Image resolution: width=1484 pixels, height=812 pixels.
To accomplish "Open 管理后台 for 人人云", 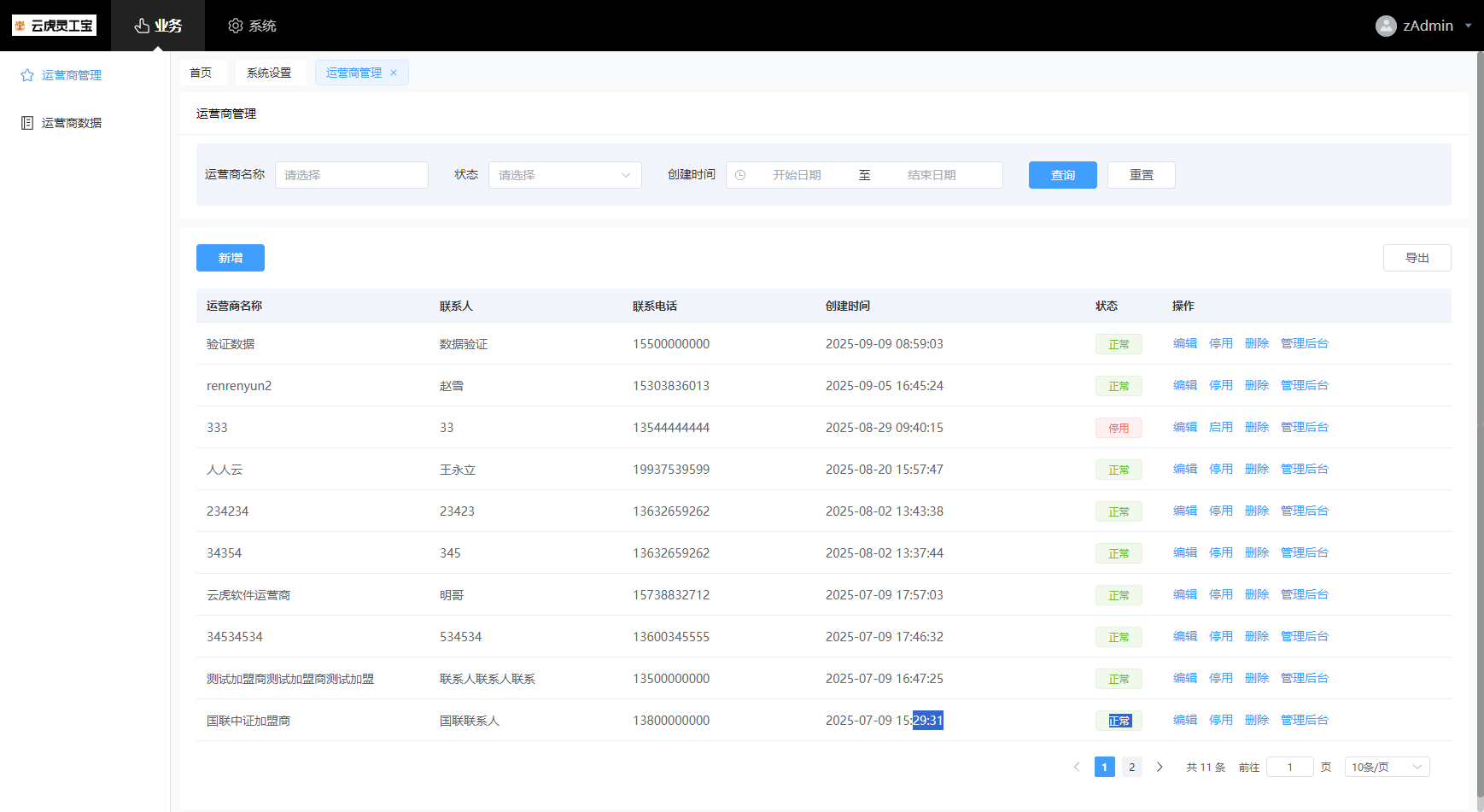I will point(1304,469).
